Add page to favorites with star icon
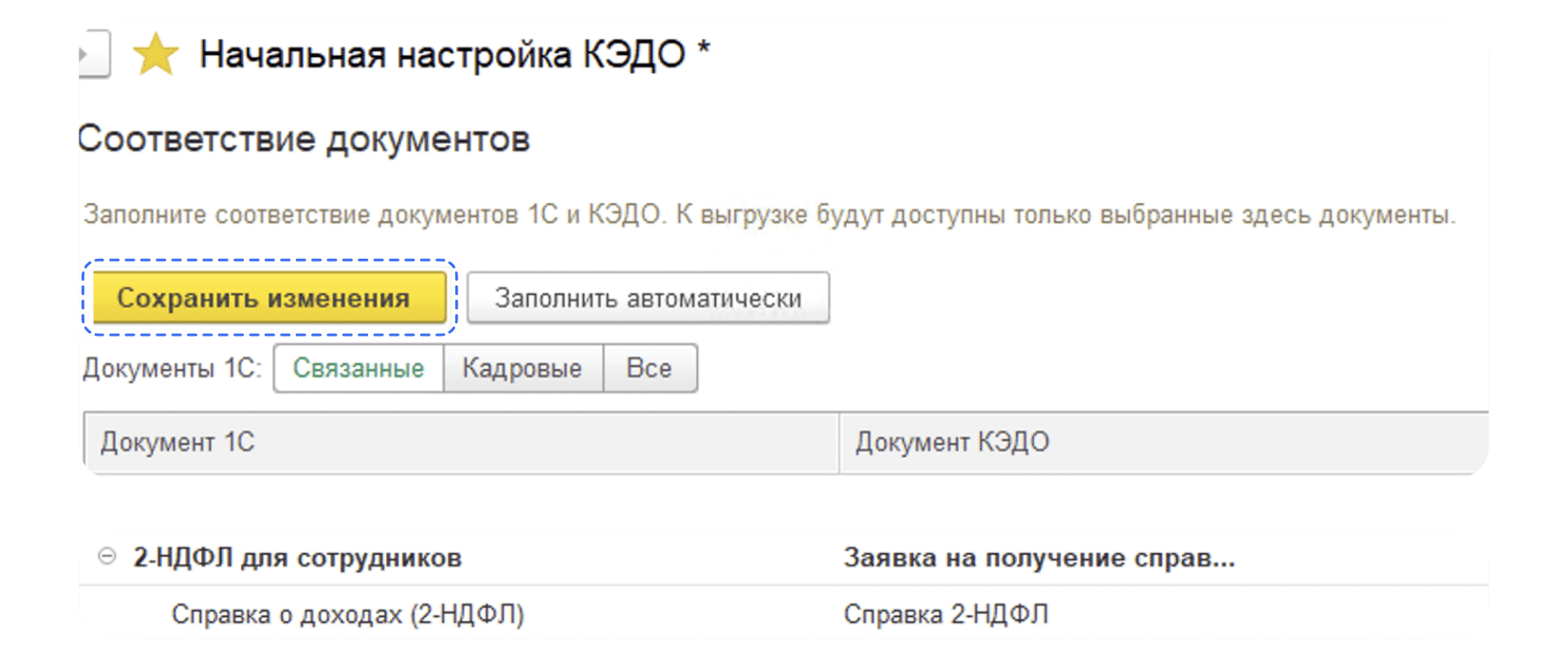This screenshot has width=1568, height=661. click(x=156, y=54)
